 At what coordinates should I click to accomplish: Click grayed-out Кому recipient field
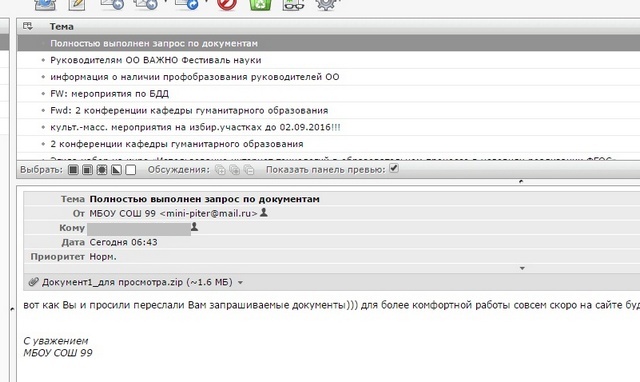coord(139,229)
